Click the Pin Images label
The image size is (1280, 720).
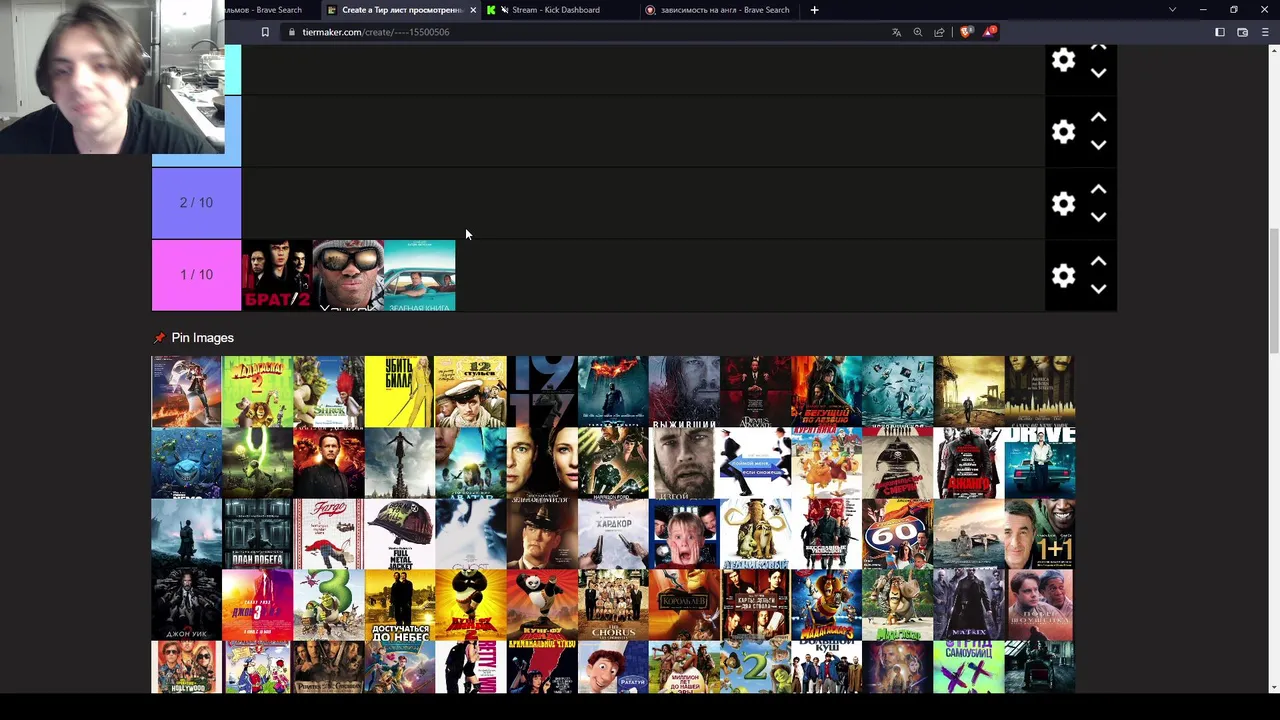[202, 338]
